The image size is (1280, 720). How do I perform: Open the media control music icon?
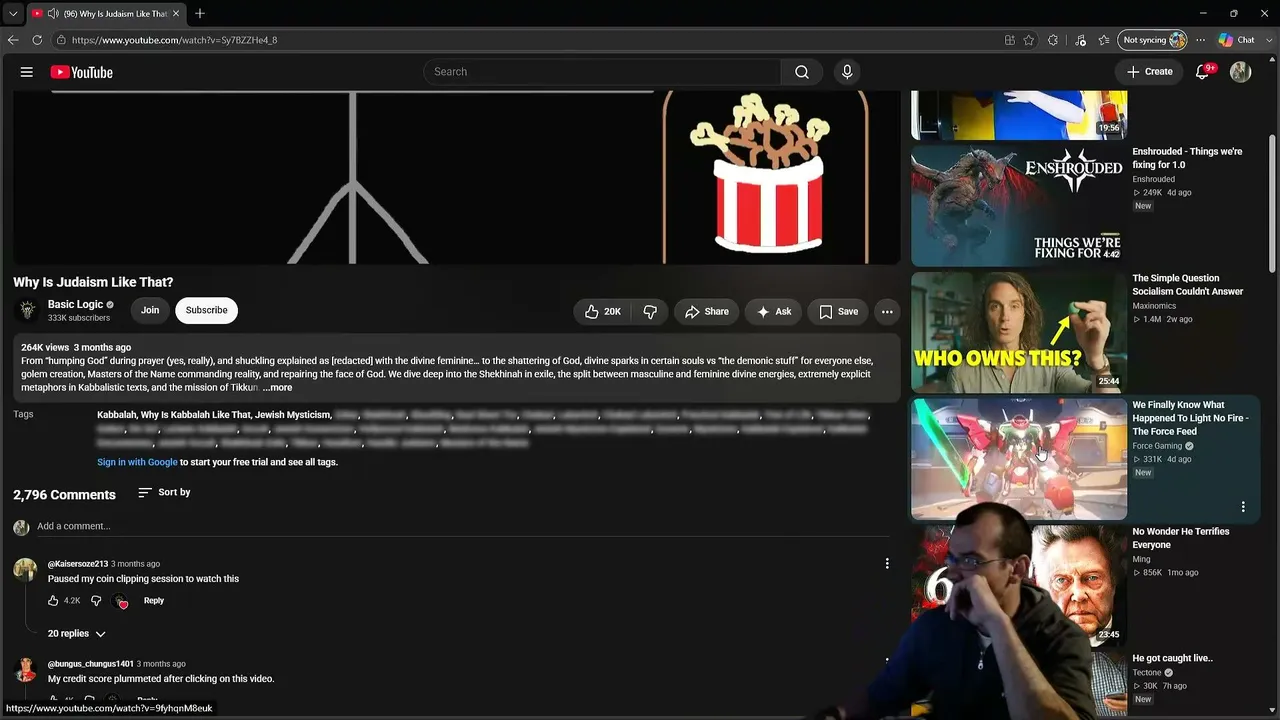[x=1080, y=40]
